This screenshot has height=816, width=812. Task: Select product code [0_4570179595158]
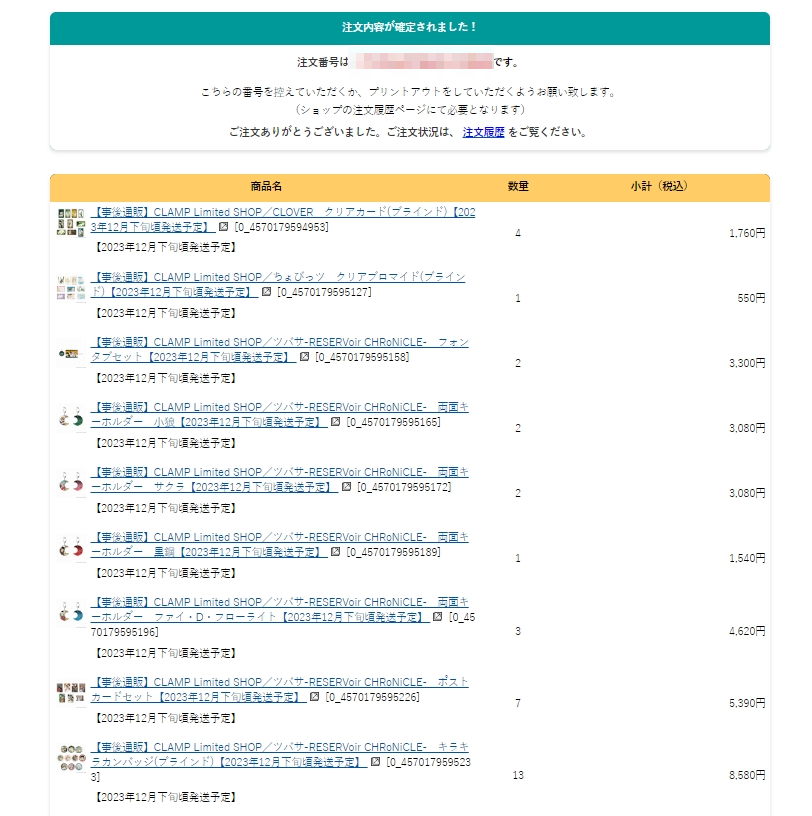coord(362,358)
